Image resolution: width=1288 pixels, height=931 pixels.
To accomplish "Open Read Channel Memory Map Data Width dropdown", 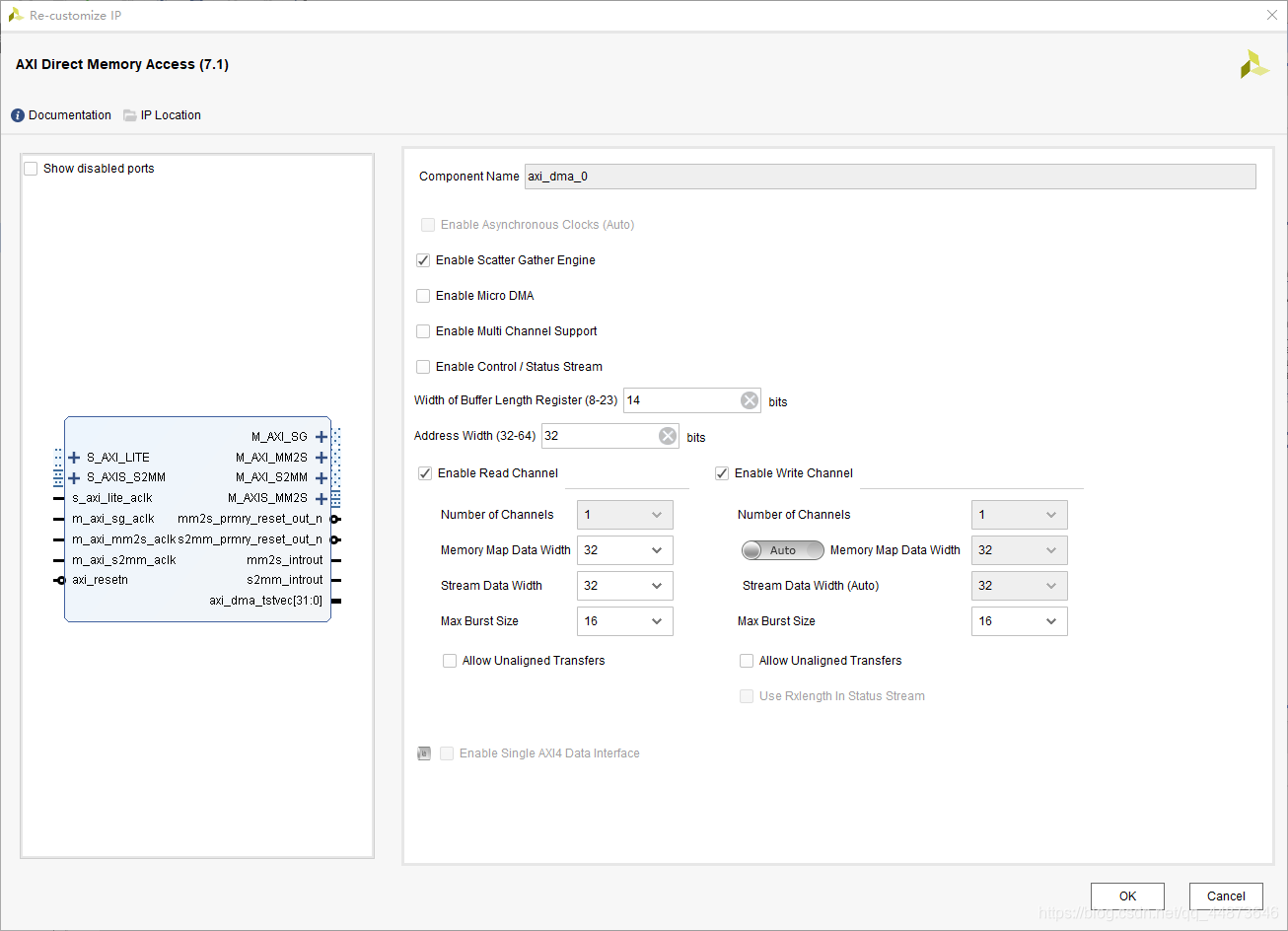I will 625,550.
